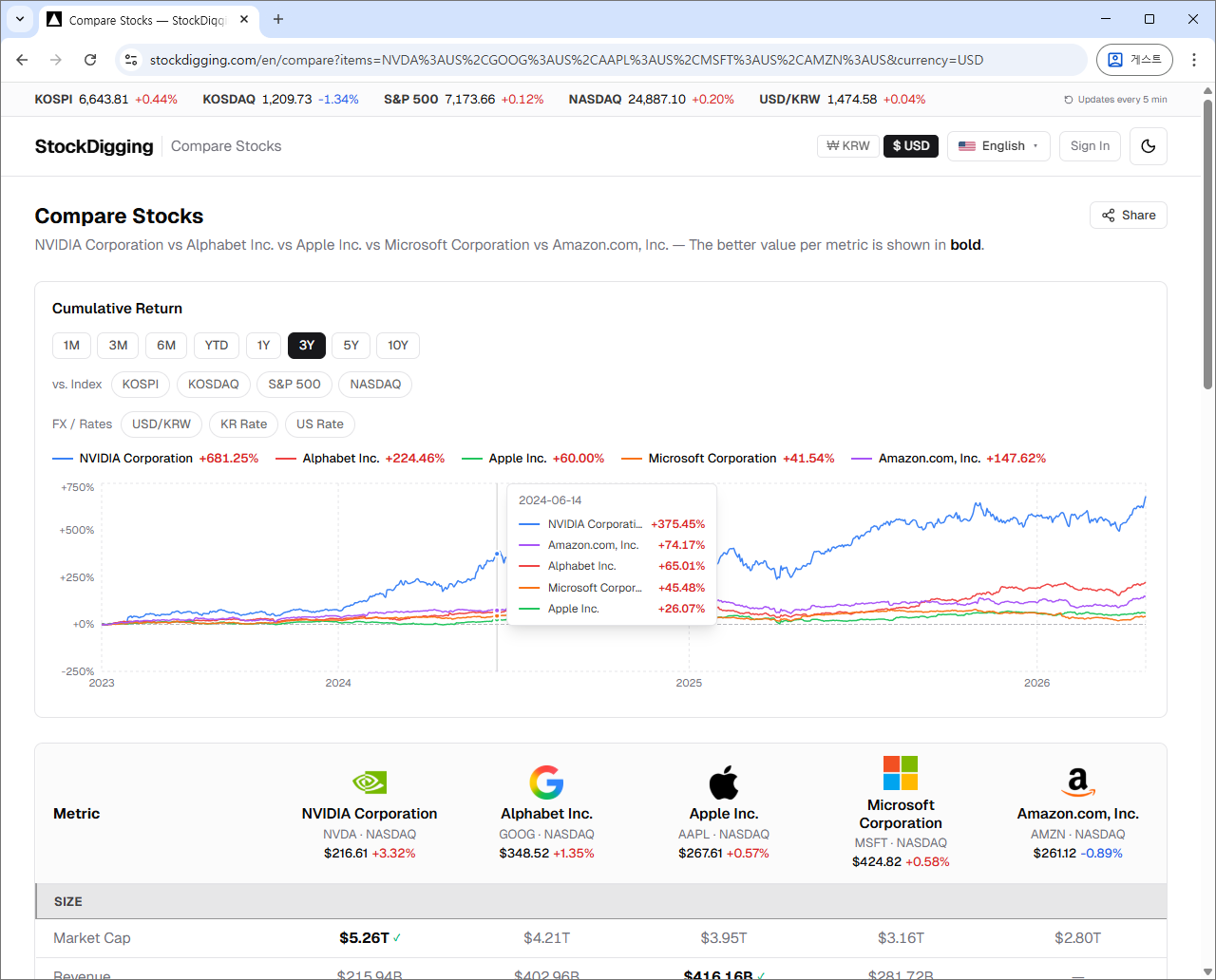Click Amazon.com, Inc. chart legend entry
The image size is (1216, 980).
[949, 459]
